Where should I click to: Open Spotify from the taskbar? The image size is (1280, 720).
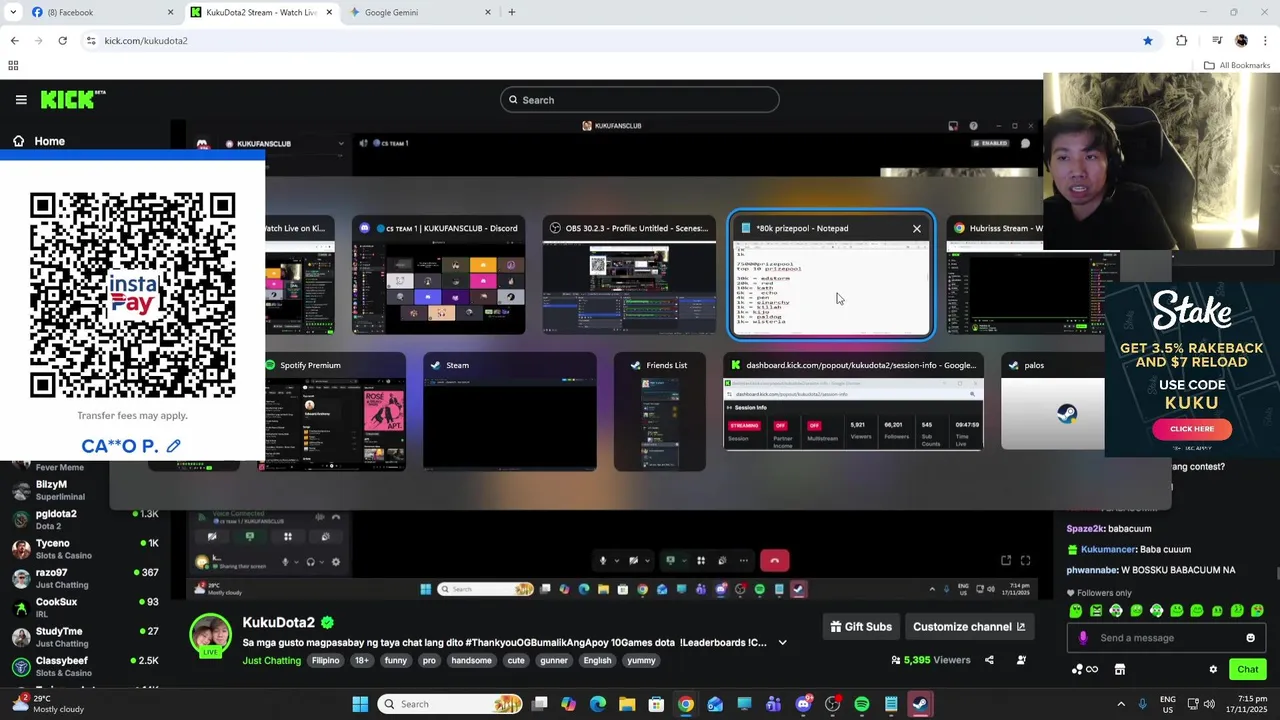(x=862, y=704)
